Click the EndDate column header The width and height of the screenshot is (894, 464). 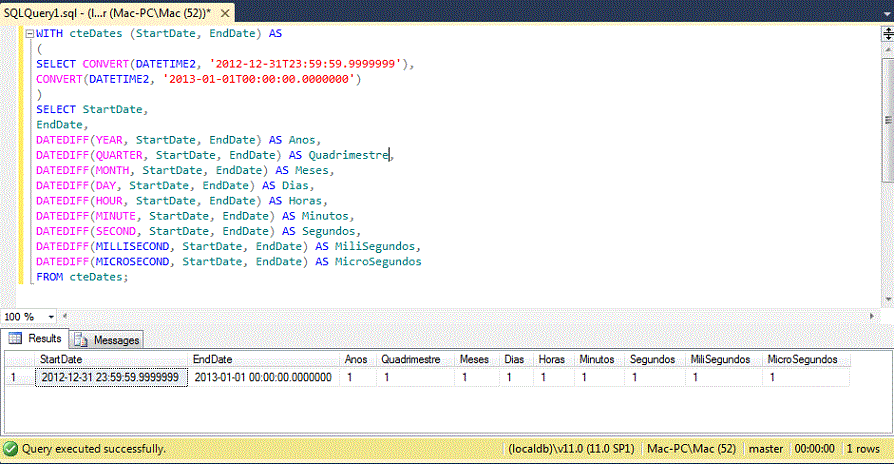[x=264, y=360]
